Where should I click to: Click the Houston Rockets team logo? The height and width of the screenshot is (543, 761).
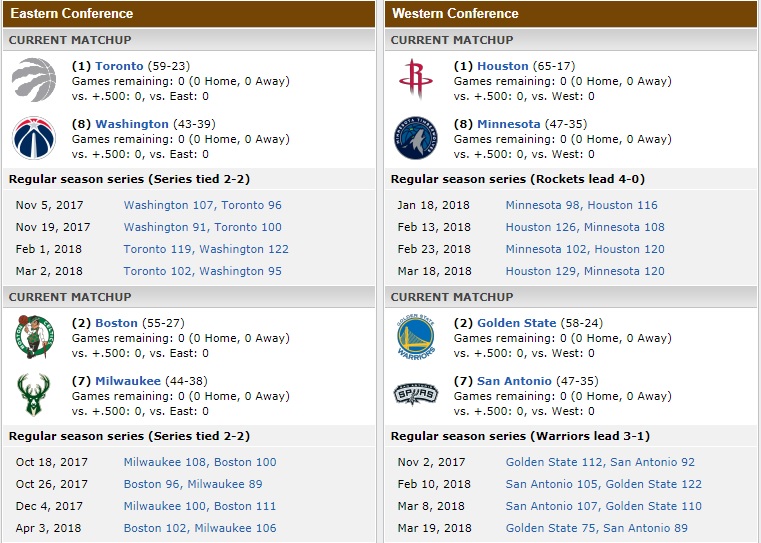[416, 80]
